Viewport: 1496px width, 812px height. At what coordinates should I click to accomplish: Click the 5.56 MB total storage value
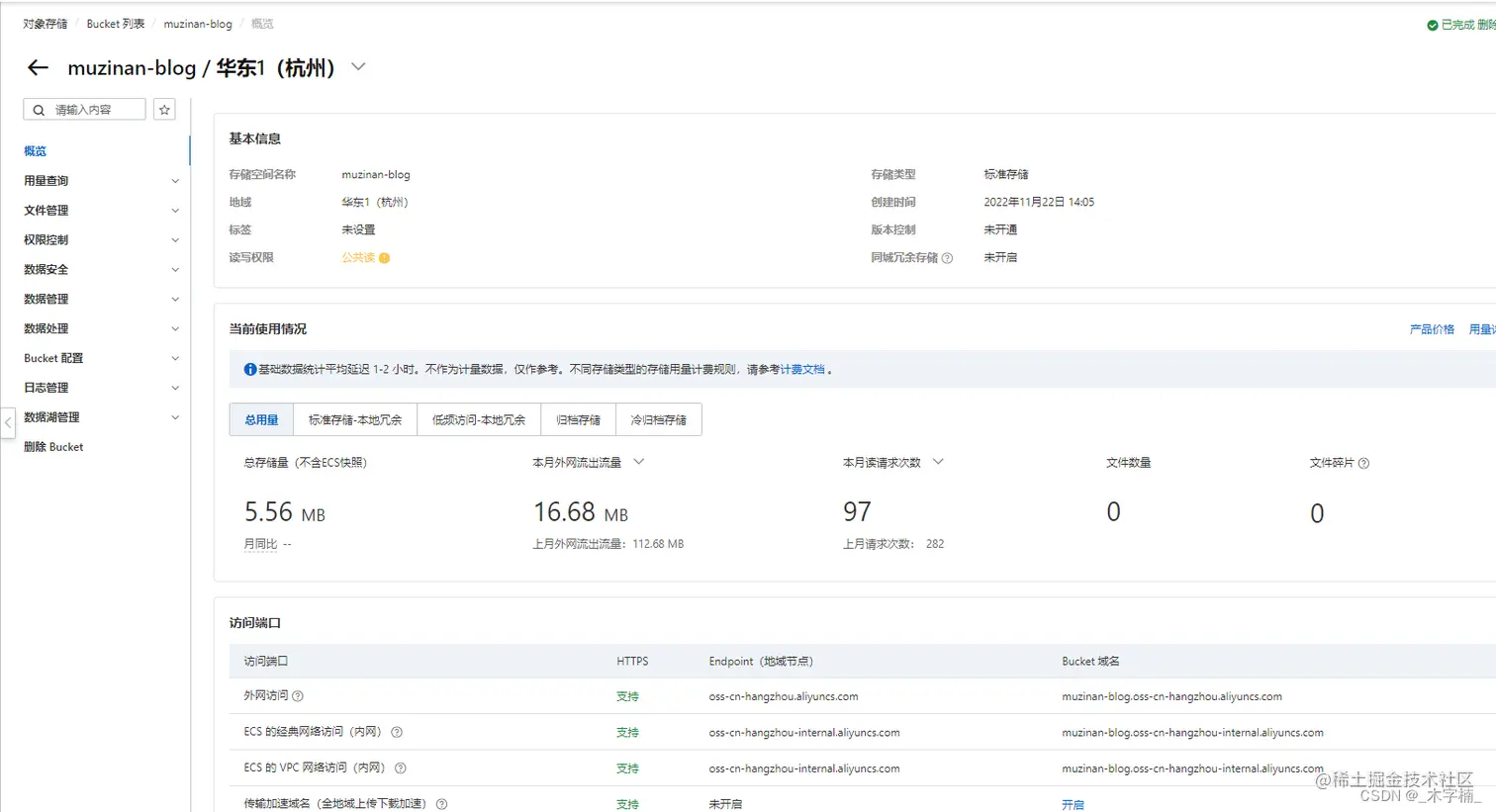[x=285, y=512]
